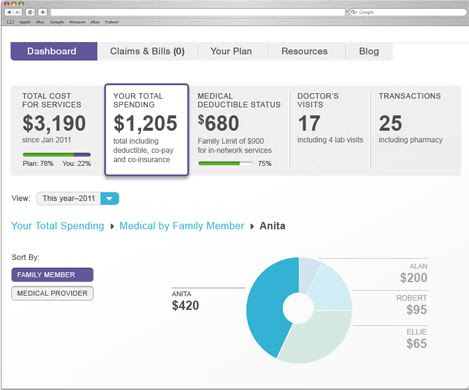Click the Anita breadcrumb text
The image size is (469, 390).
[272, 226]
